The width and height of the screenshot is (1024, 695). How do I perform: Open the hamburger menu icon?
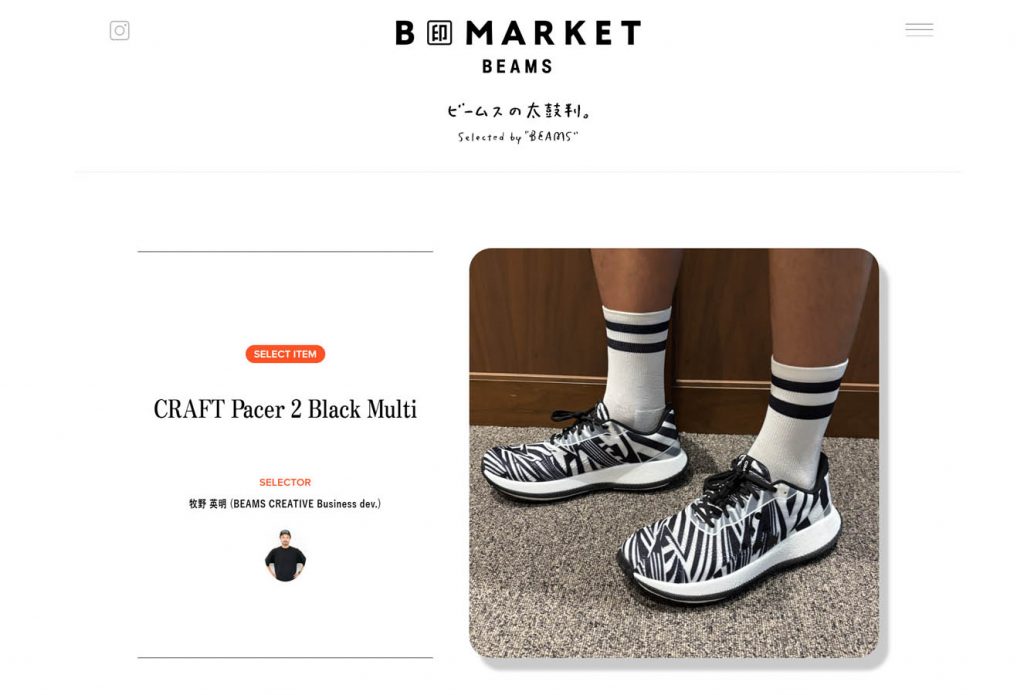coord(919,30)
